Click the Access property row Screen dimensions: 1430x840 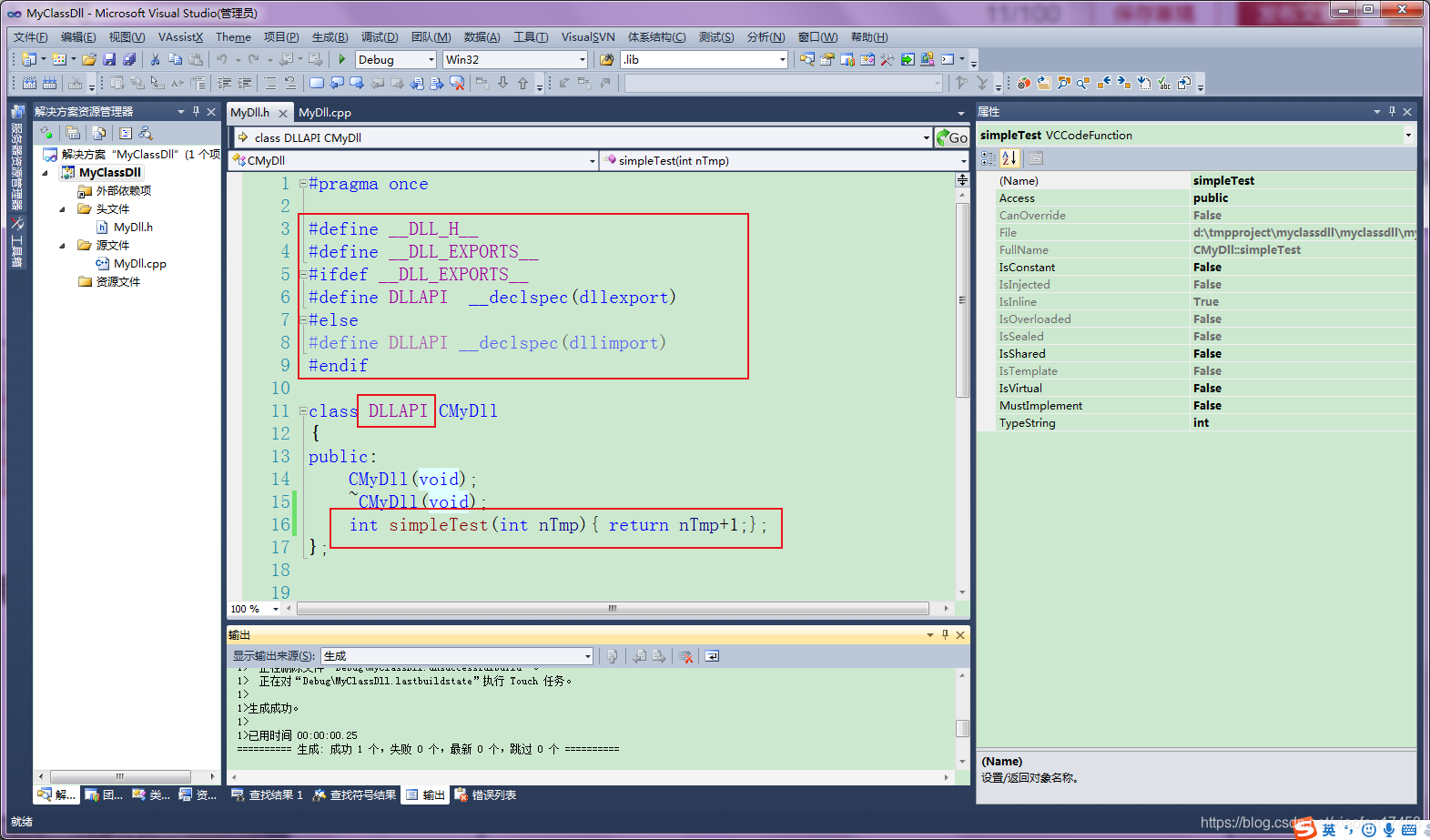coord(1196,198)
